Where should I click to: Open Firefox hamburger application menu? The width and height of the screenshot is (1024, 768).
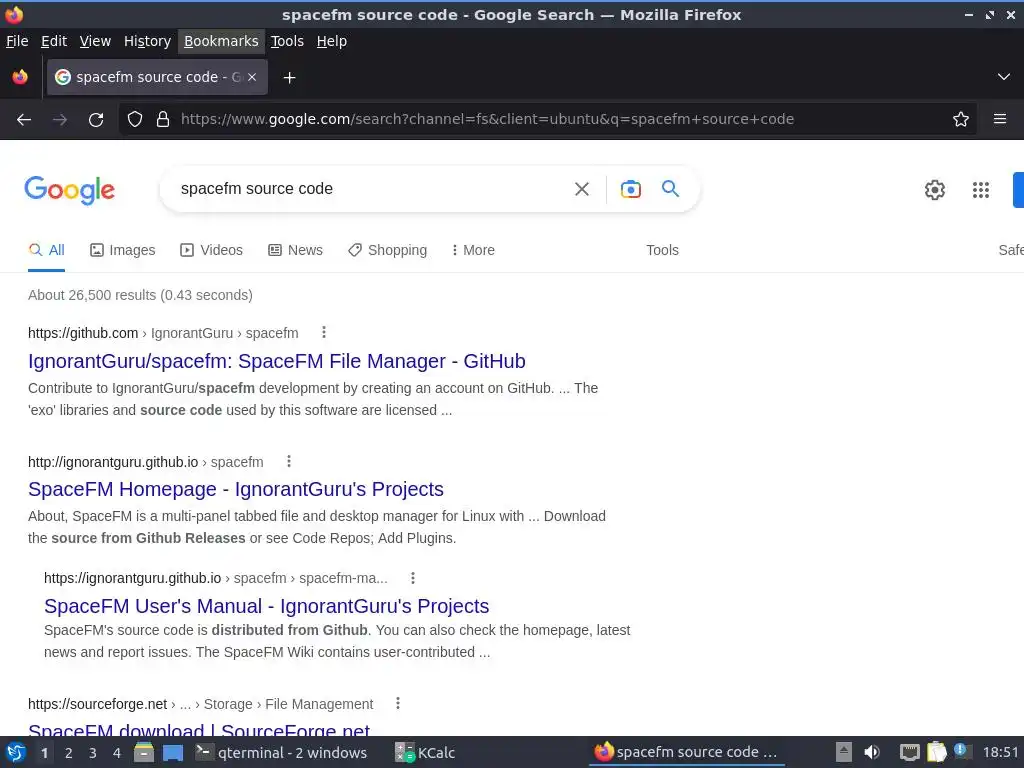[x=1000, y=119]
